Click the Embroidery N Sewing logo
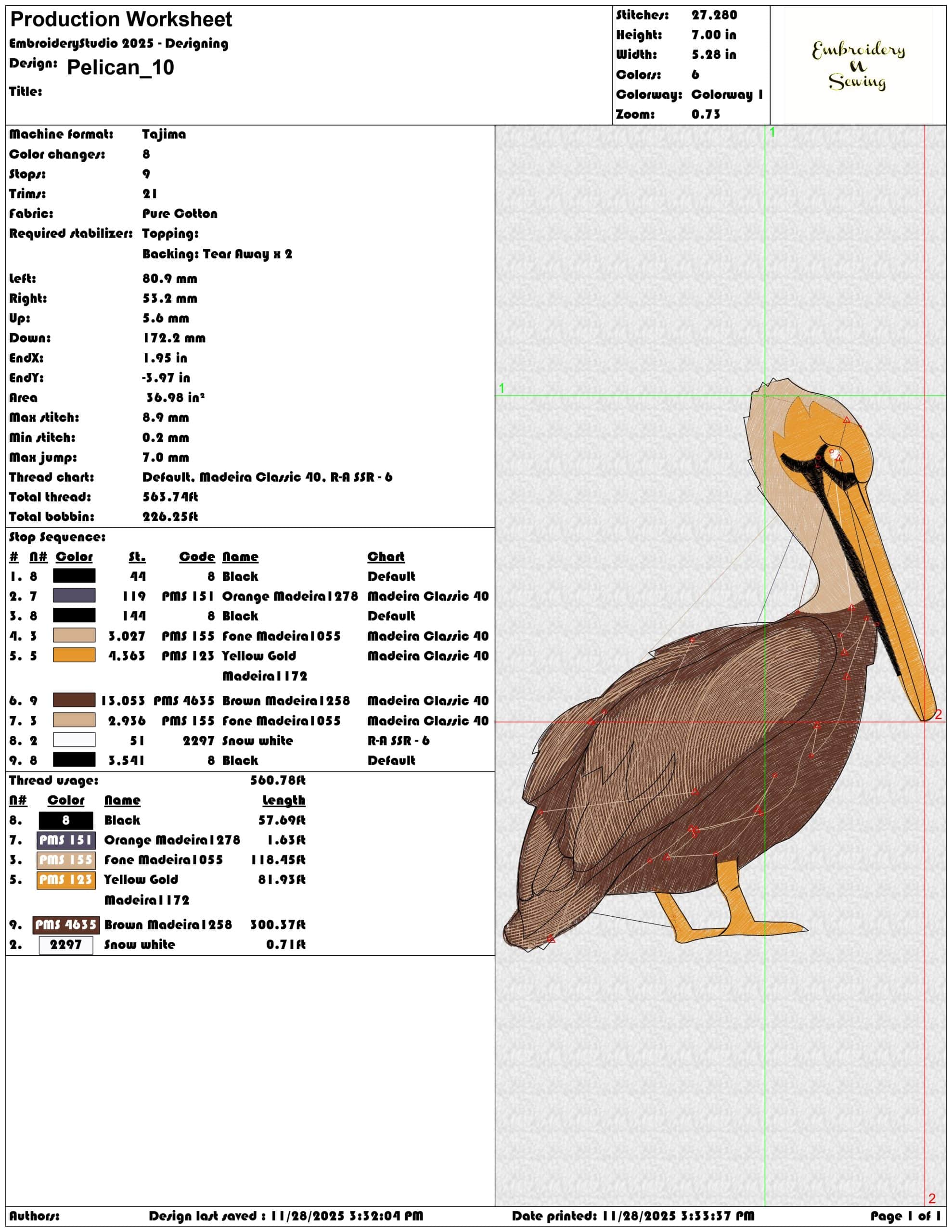The width and height of the screenshot is (952, 1232). (858, 65)
